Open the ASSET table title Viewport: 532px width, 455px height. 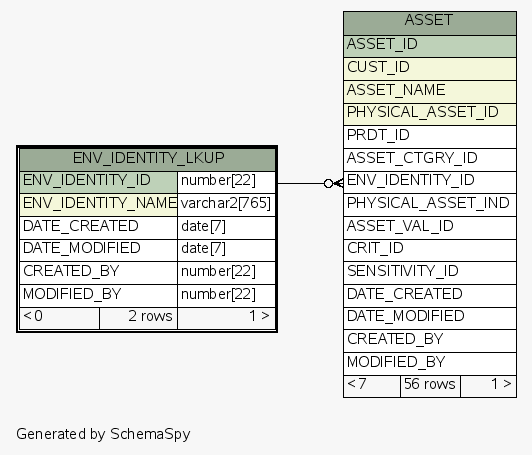pyautogui.click(x=430, y=23)
